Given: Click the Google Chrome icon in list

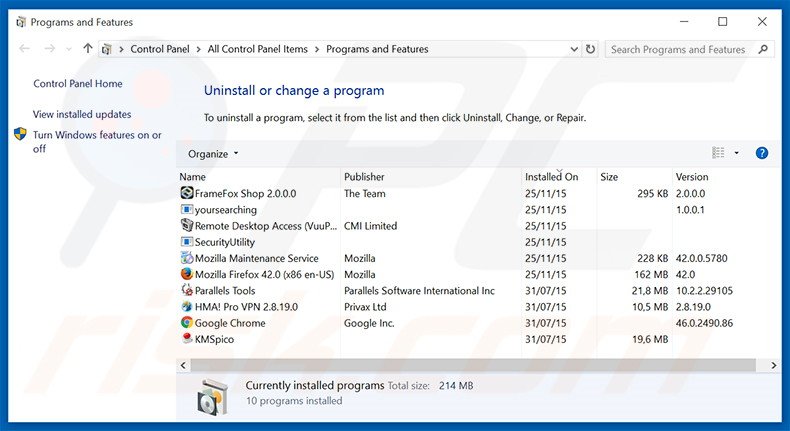Looking at the screenshot, I should 187,322.
